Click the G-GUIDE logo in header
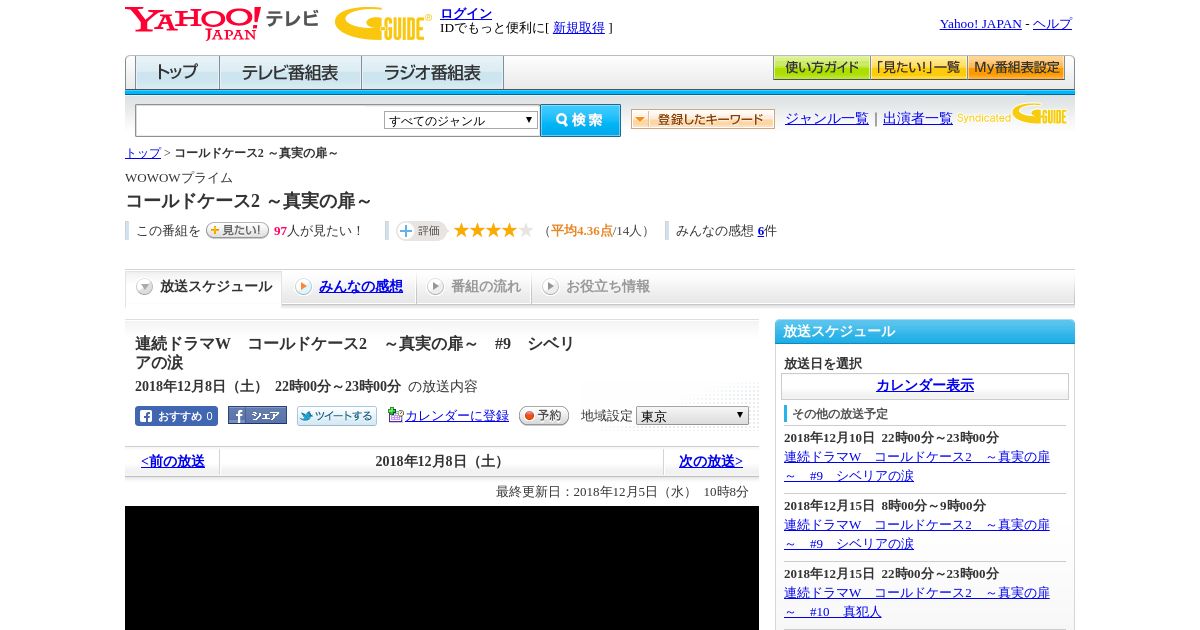 tap(383, 23)
